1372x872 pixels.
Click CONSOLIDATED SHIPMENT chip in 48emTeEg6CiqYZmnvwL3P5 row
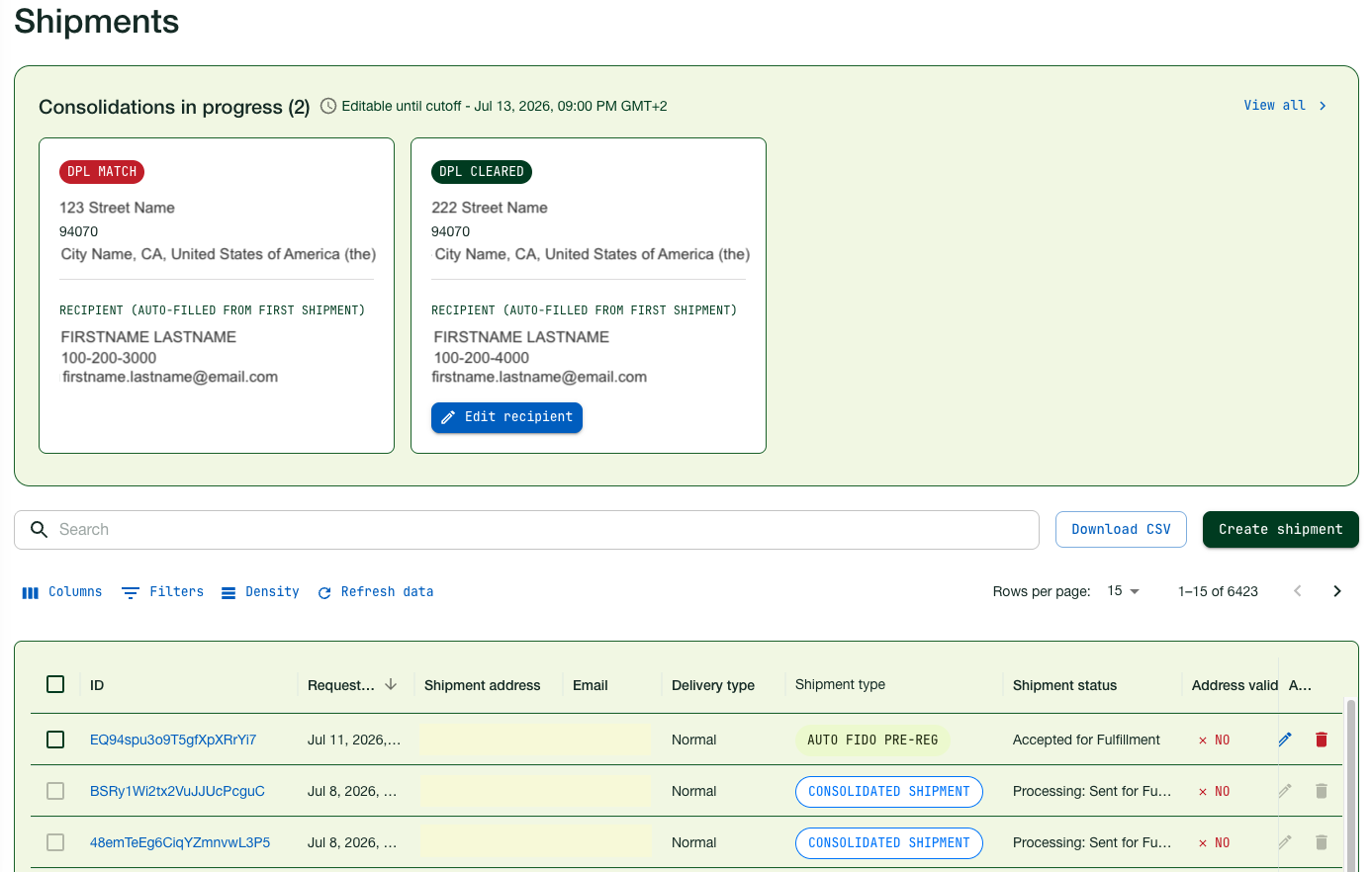coord(889,842)
